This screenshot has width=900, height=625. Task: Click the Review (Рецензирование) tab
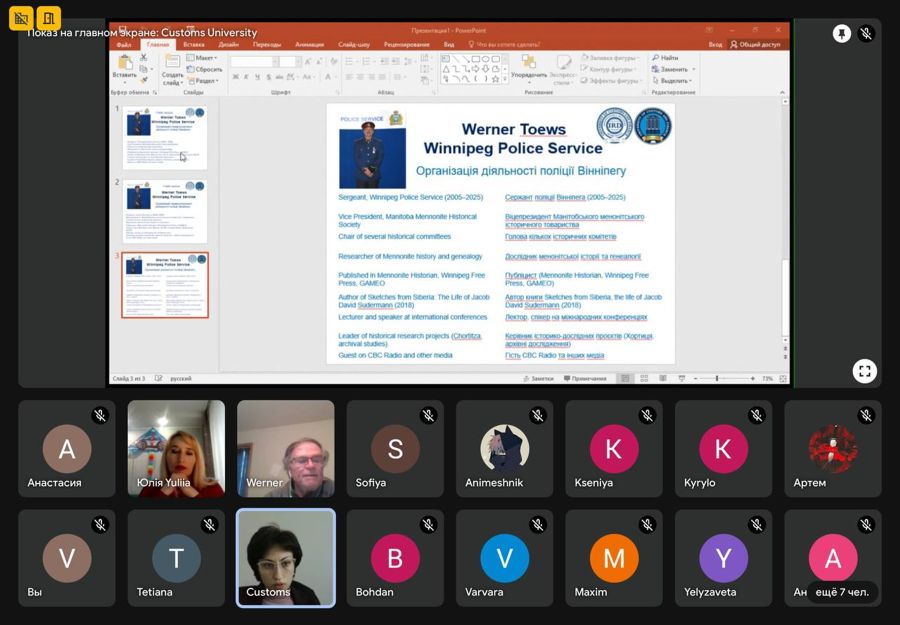406,44
